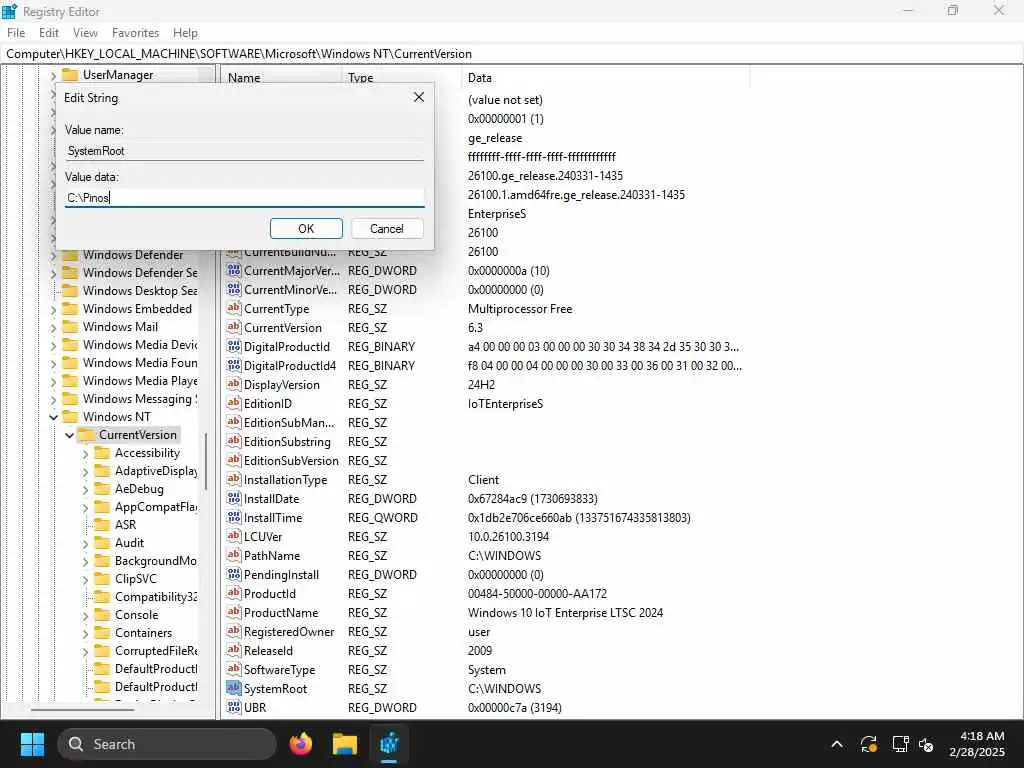Click the DisplayVersion string icon
The height and width of the screenshot is (768, 1024).
click(234, 384)
